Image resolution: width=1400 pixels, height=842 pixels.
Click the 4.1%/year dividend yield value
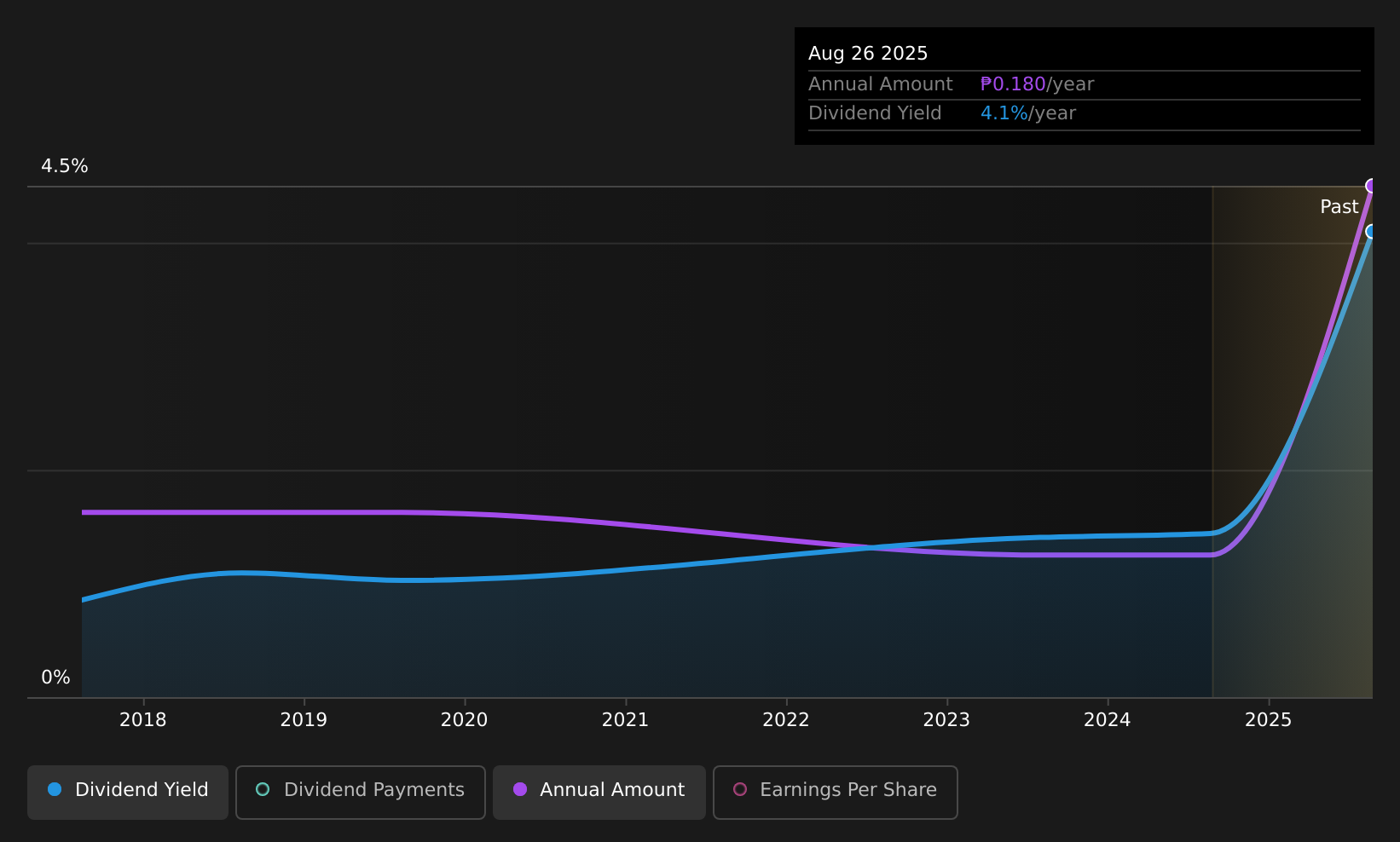pyautogui.click(x=1028, y=113)
